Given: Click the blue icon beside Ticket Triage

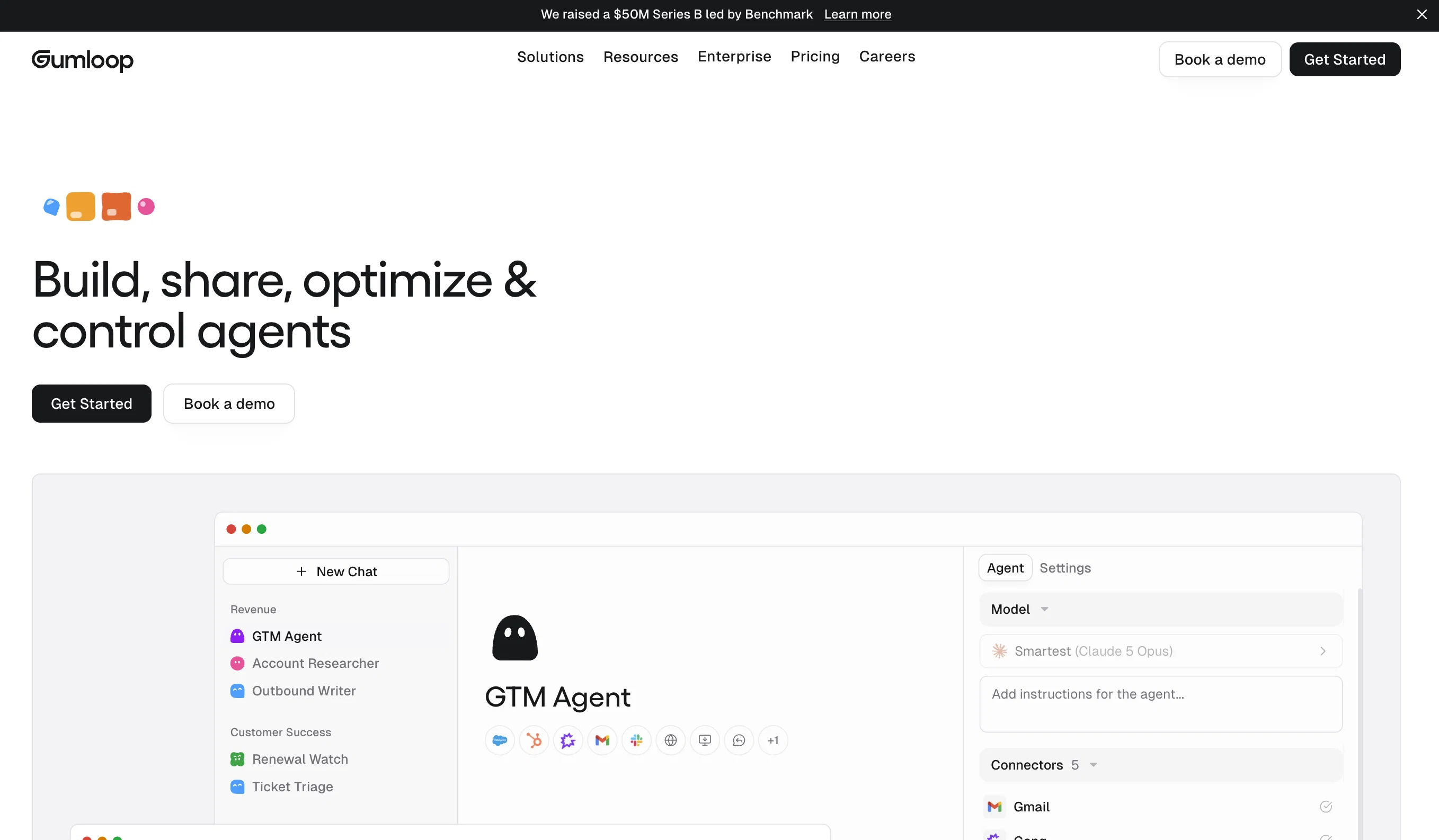Looking at the screenshot, I should [x=237, y=787].
